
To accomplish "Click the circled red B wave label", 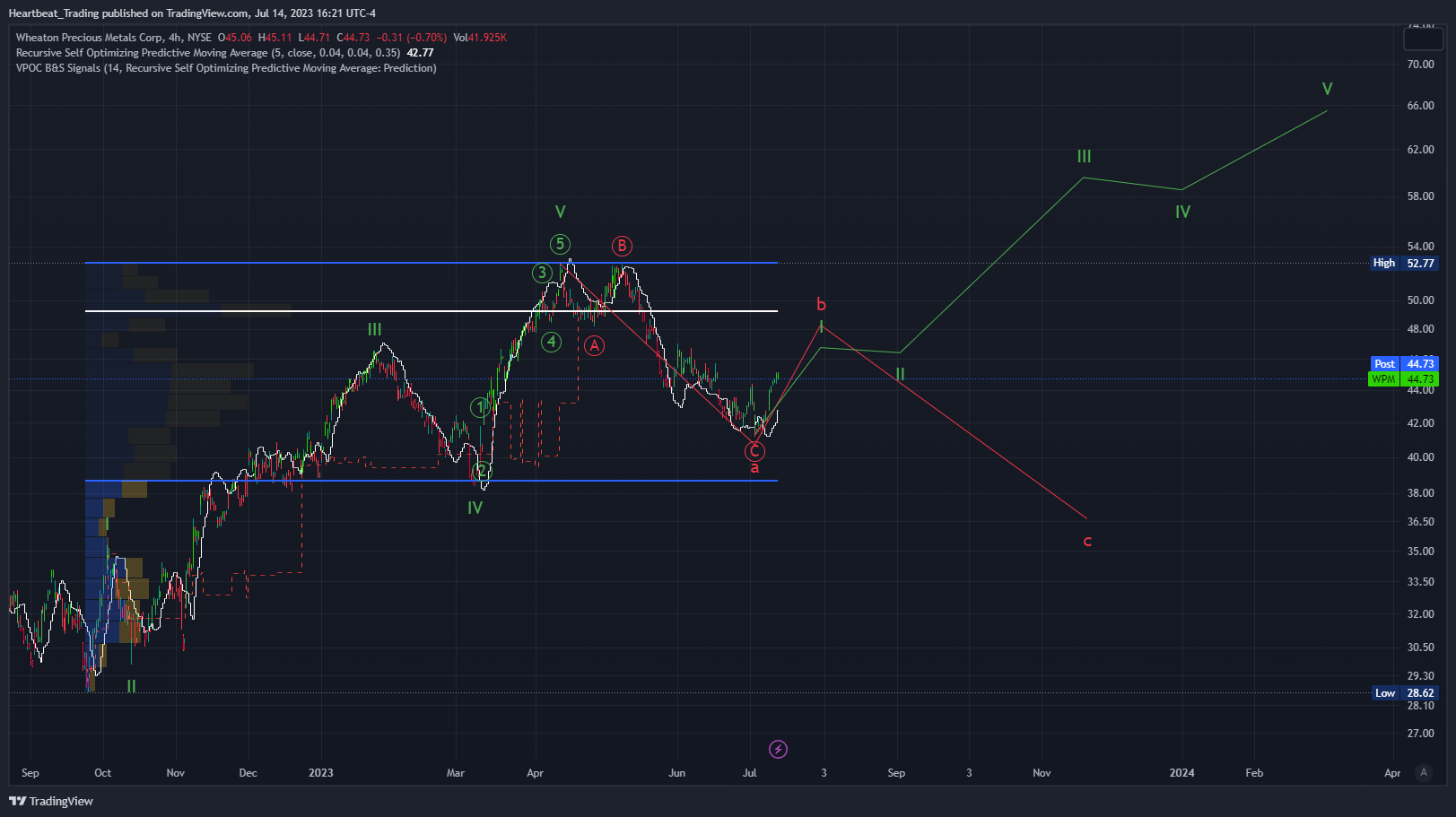I will coord(622,246).
